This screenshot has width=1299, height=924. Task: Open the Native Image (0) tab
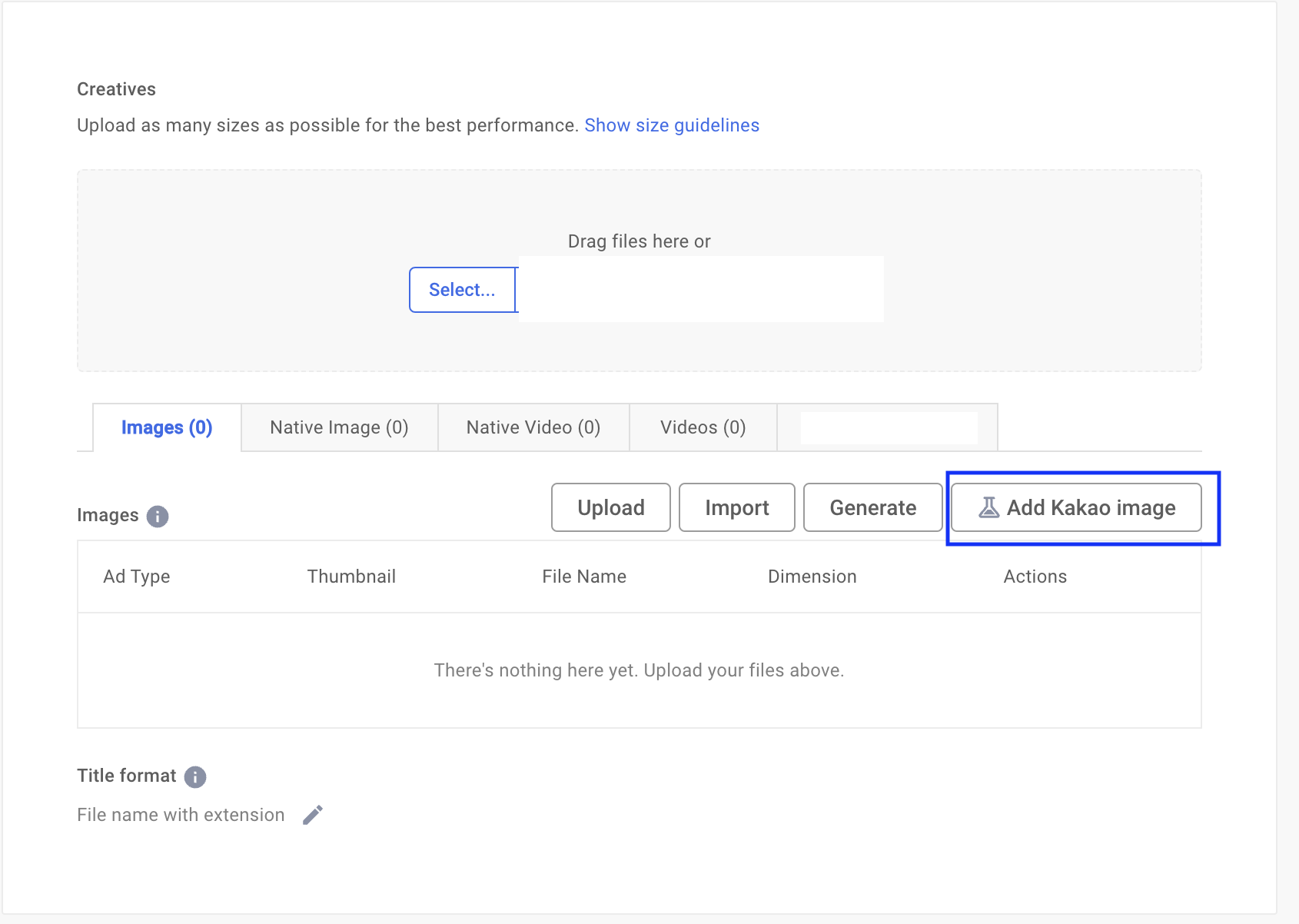[x=339, y=427]
